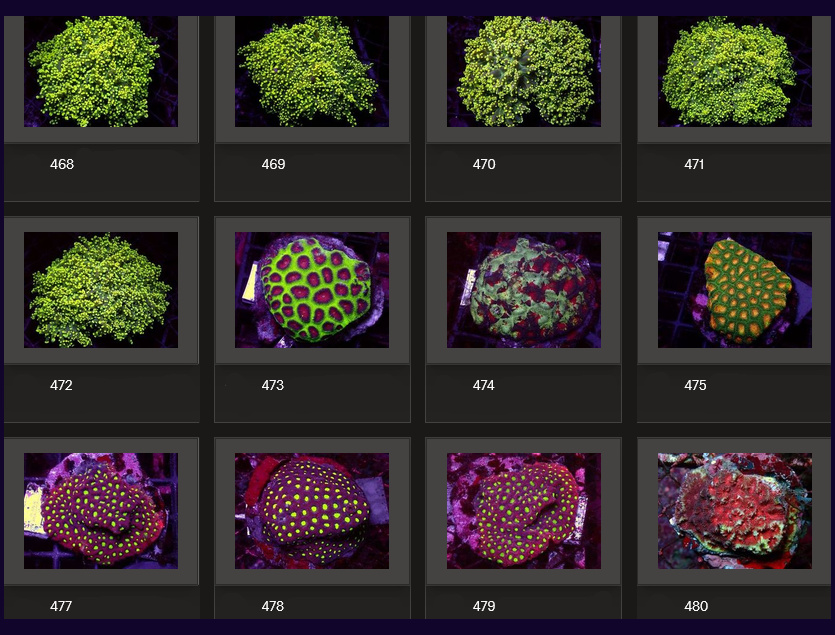Select the caption text 469
835x635 pixels.
[x=273, y=164]
